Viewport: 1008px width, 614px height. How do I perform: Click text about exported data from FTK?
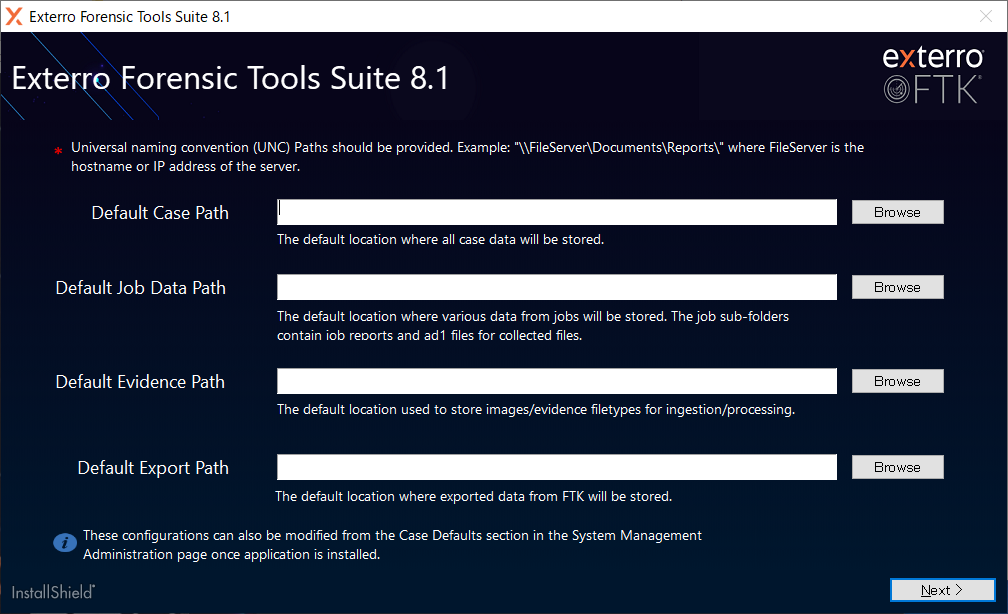pos(474,496)
